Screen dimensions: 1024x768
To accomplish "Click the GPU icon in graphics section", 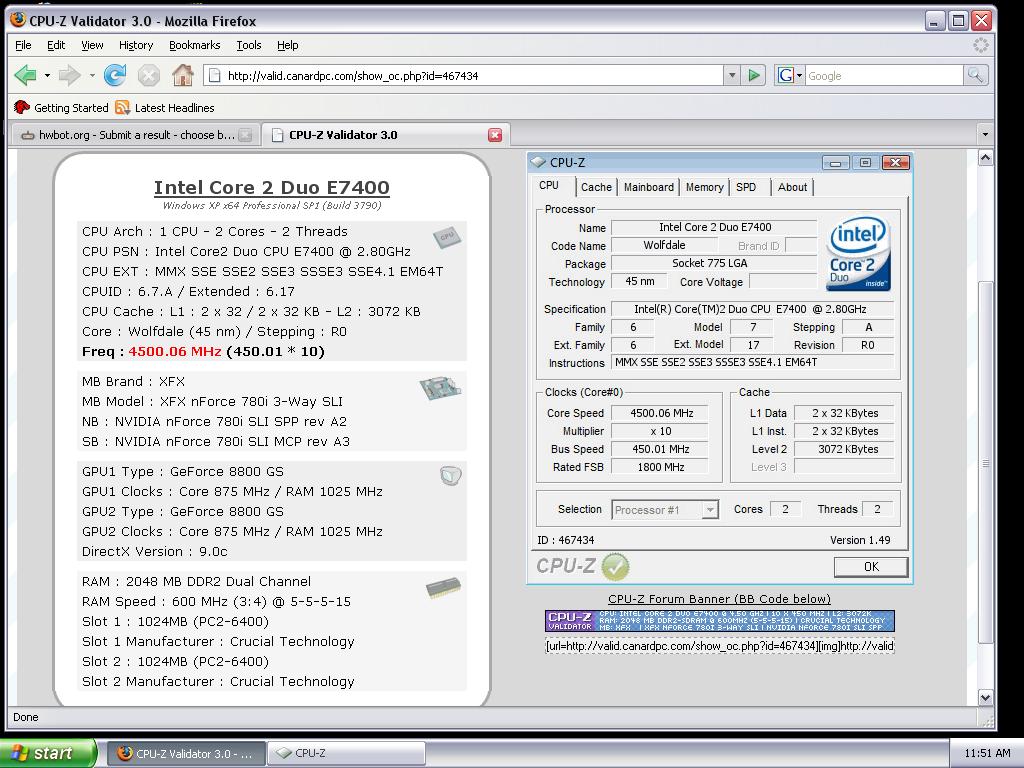I will pos(451,475).
